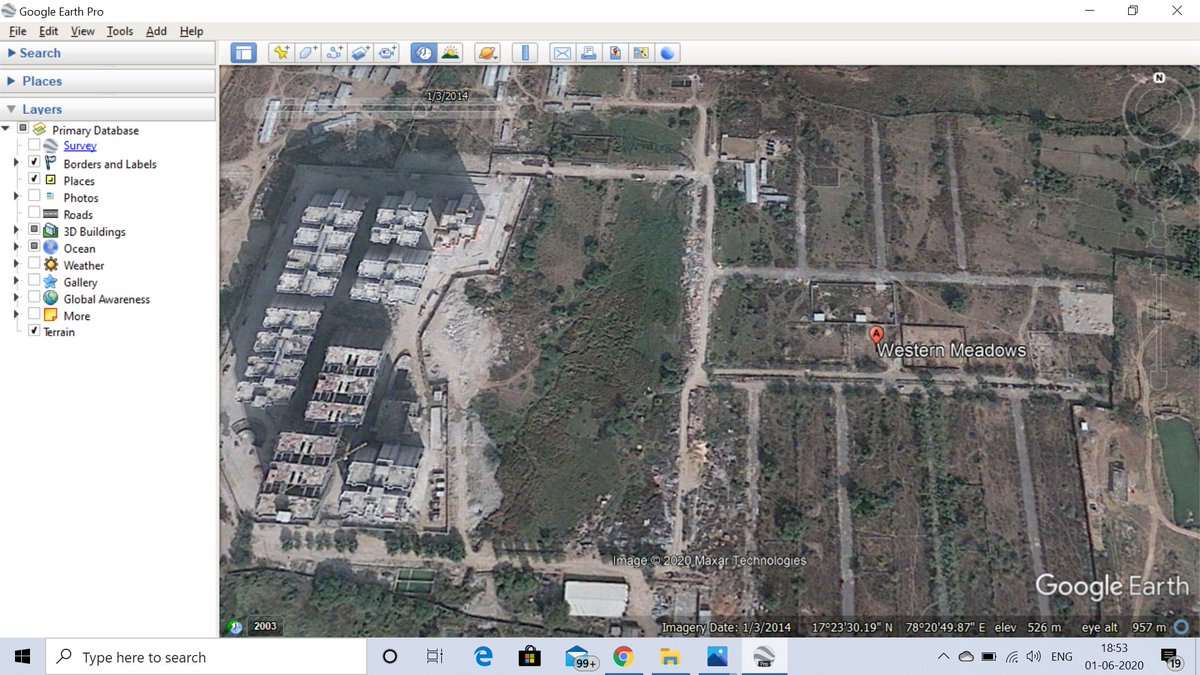Click the red A placemark marker
This screenshot has width=1200, height=675.
tap(877, 335)
